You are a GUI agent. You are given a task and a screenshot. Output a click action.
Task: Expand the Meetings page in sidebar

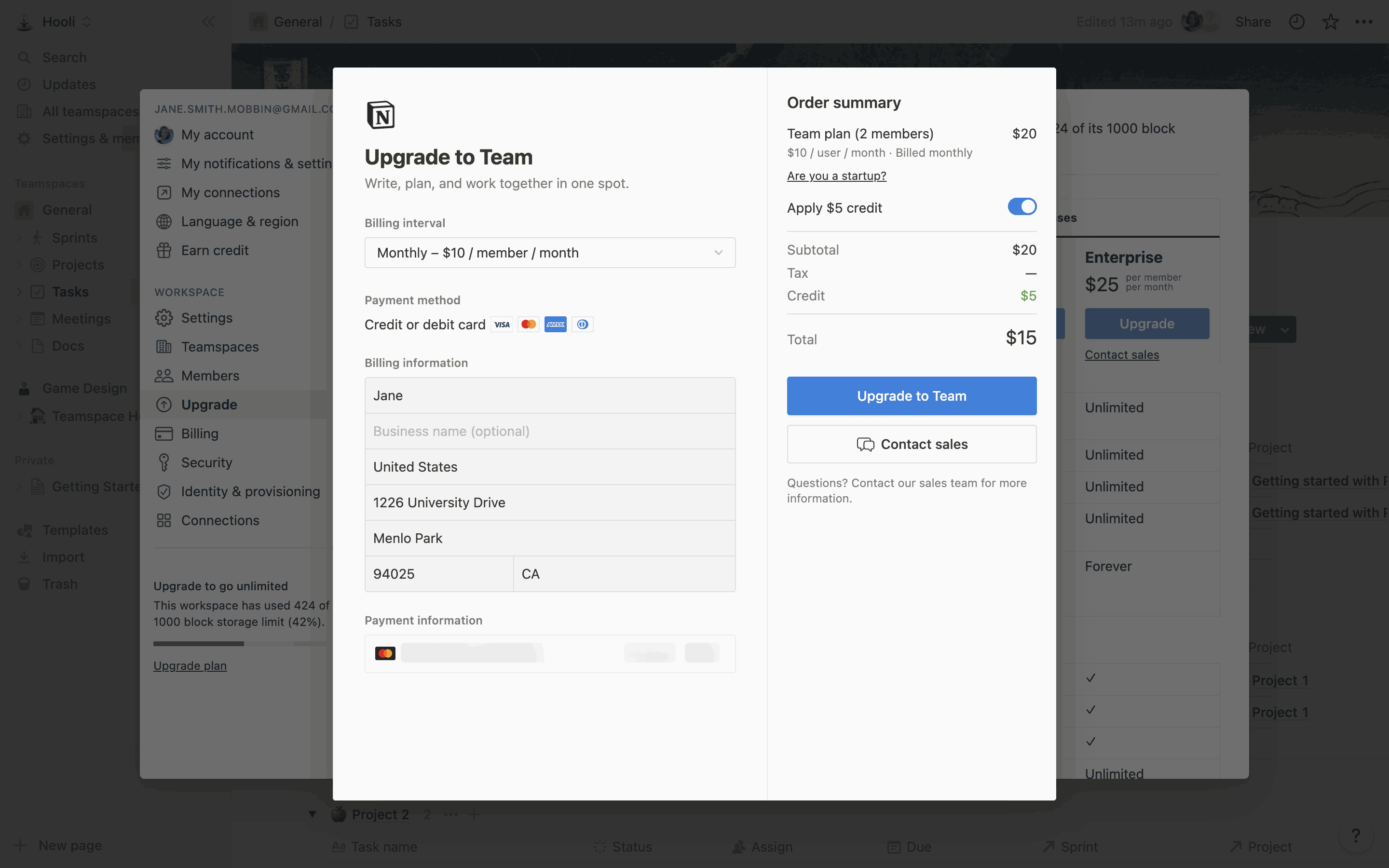coord(19,319)
